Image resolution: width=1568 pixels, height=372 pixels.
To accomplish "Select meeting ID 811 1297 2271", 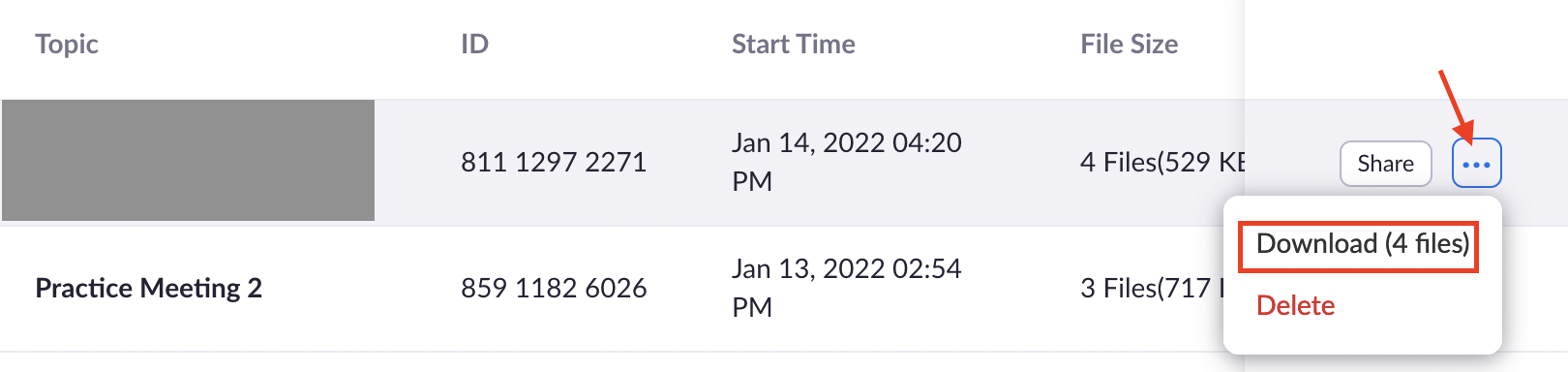I will [554, 162].
